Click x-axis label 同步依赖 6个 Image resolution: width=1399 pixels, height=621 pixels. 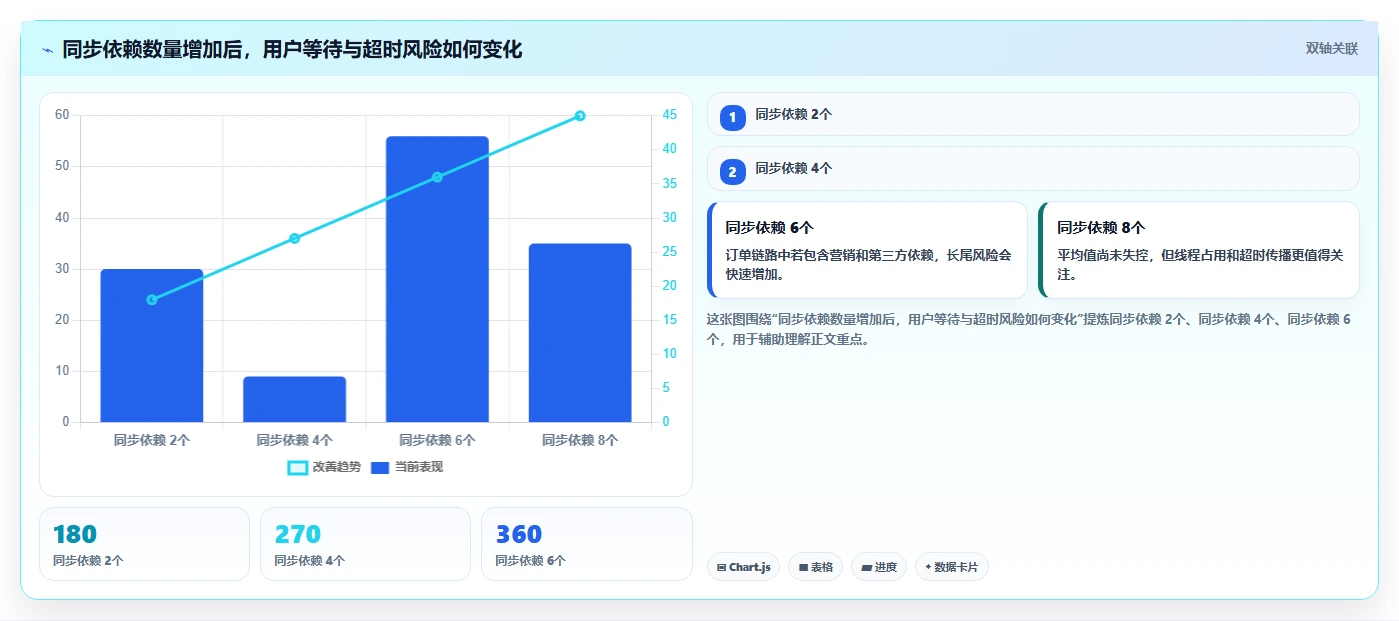(x=437, y=440)
